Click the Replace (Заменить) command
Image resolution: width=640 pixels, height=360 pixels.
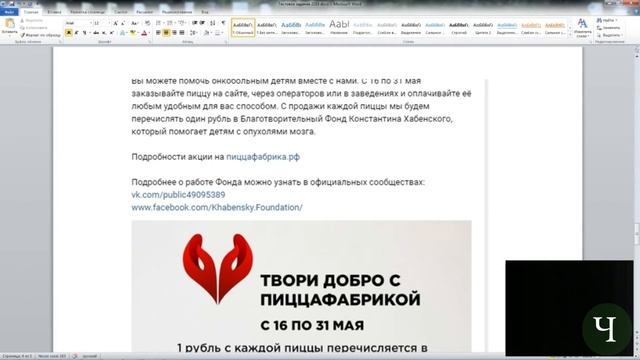click(x=608, y=28)
